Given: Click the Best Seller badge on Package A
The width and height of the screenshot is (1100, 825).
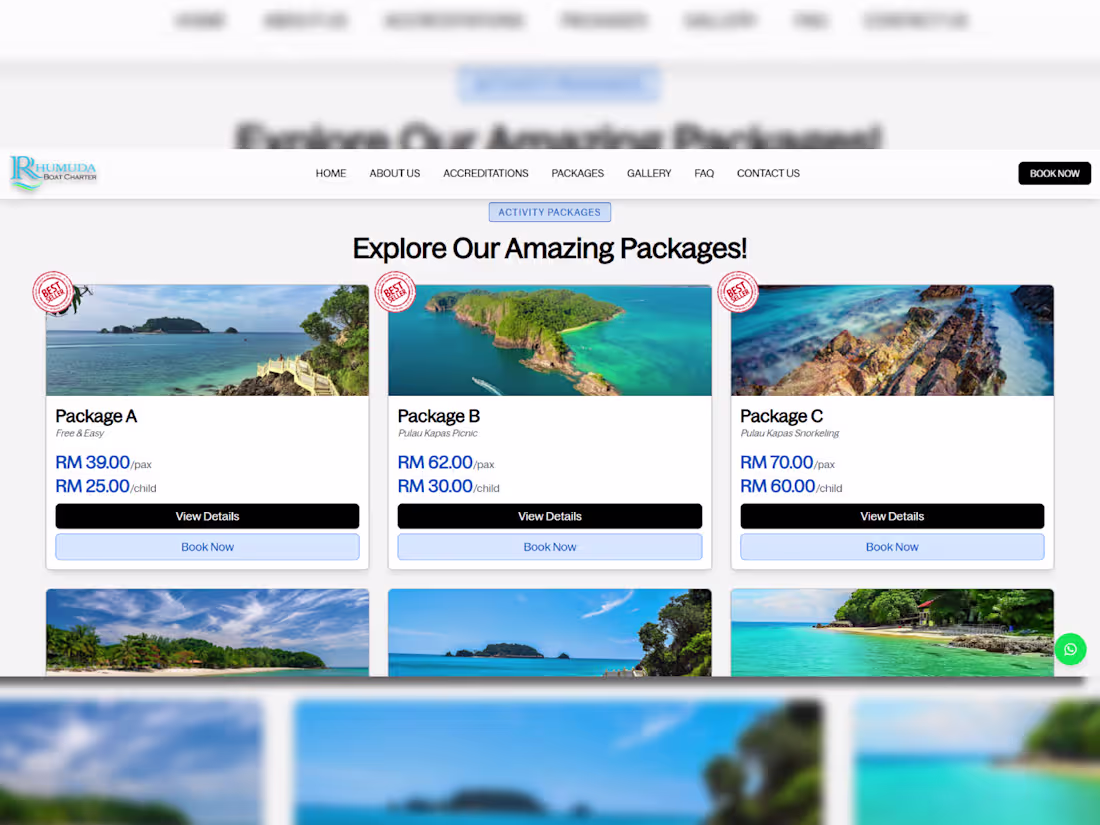Looking at the screenshot, I should pyautogui.click(x=52, y=293).
